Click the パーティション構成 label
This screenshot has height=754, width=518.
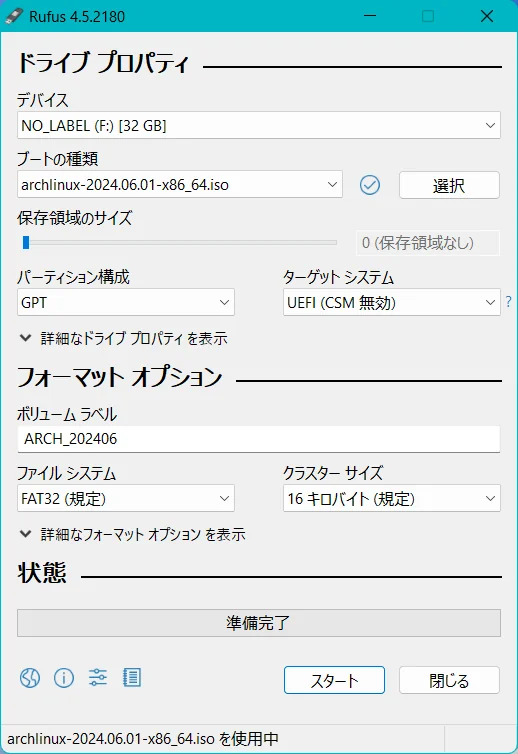(x=74, y=277)
